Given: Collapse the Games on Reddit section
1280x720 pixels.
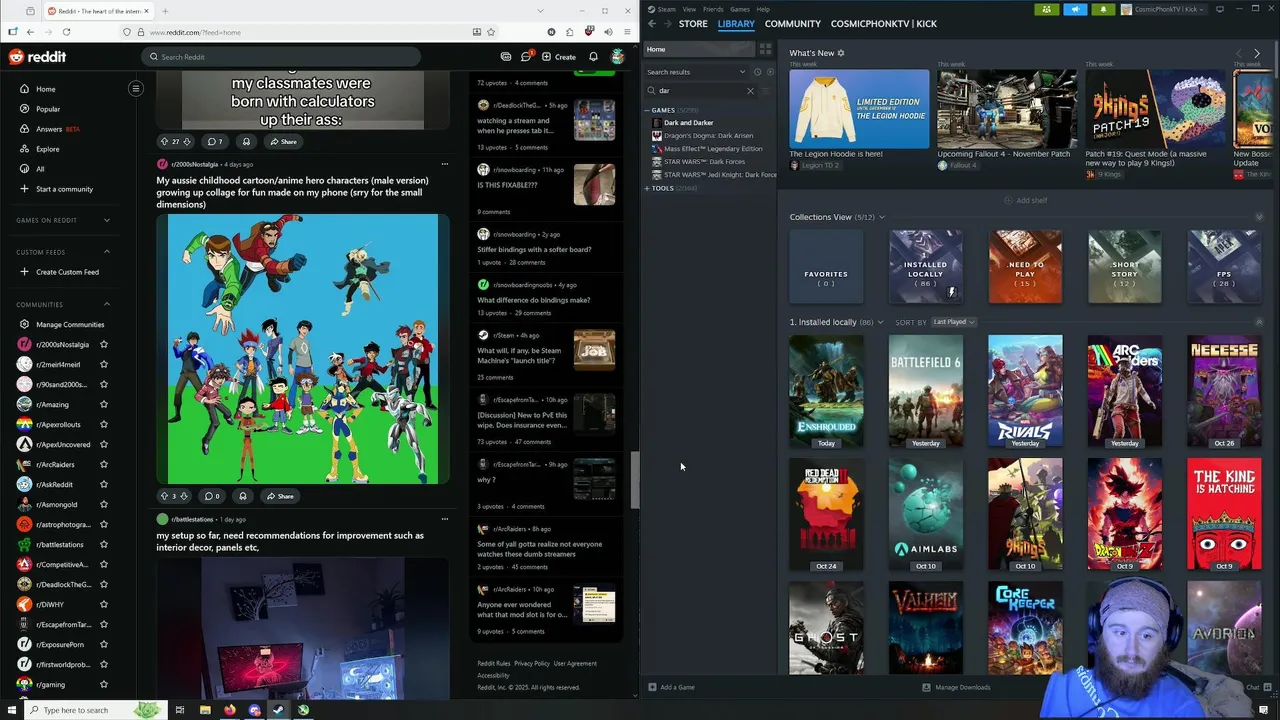Looking at the screenshot, I should click(x=107, y=220).
